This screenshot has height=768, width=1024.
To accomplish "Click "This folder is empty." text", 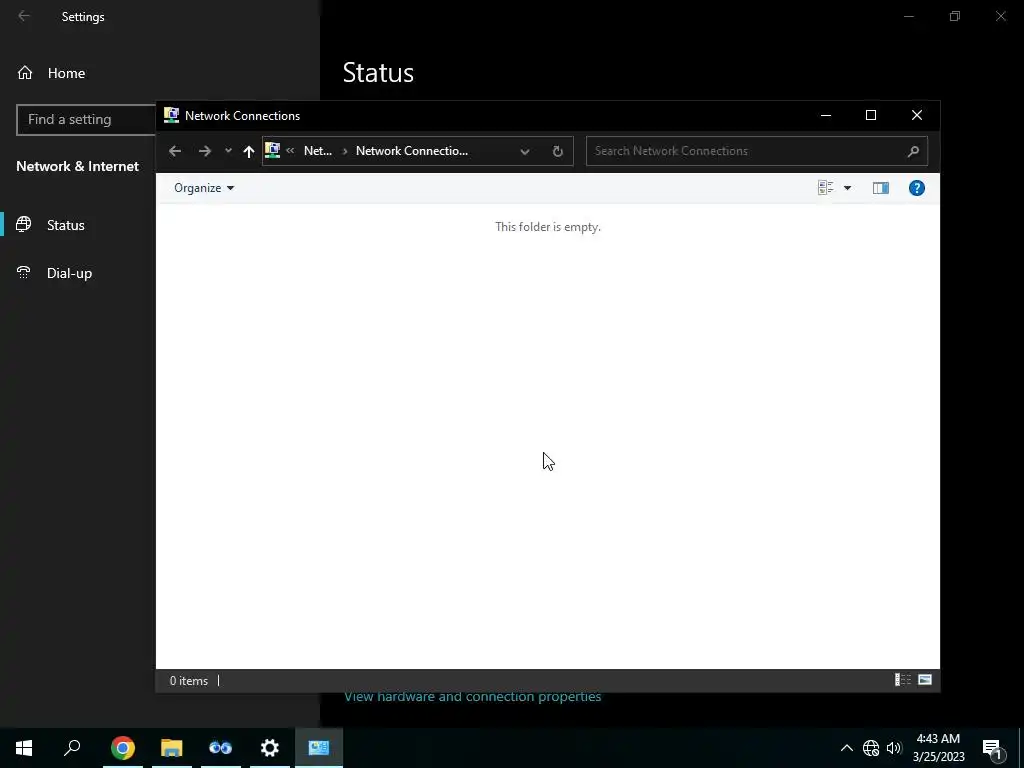I will pyautogui.click(x=548, y=227).
